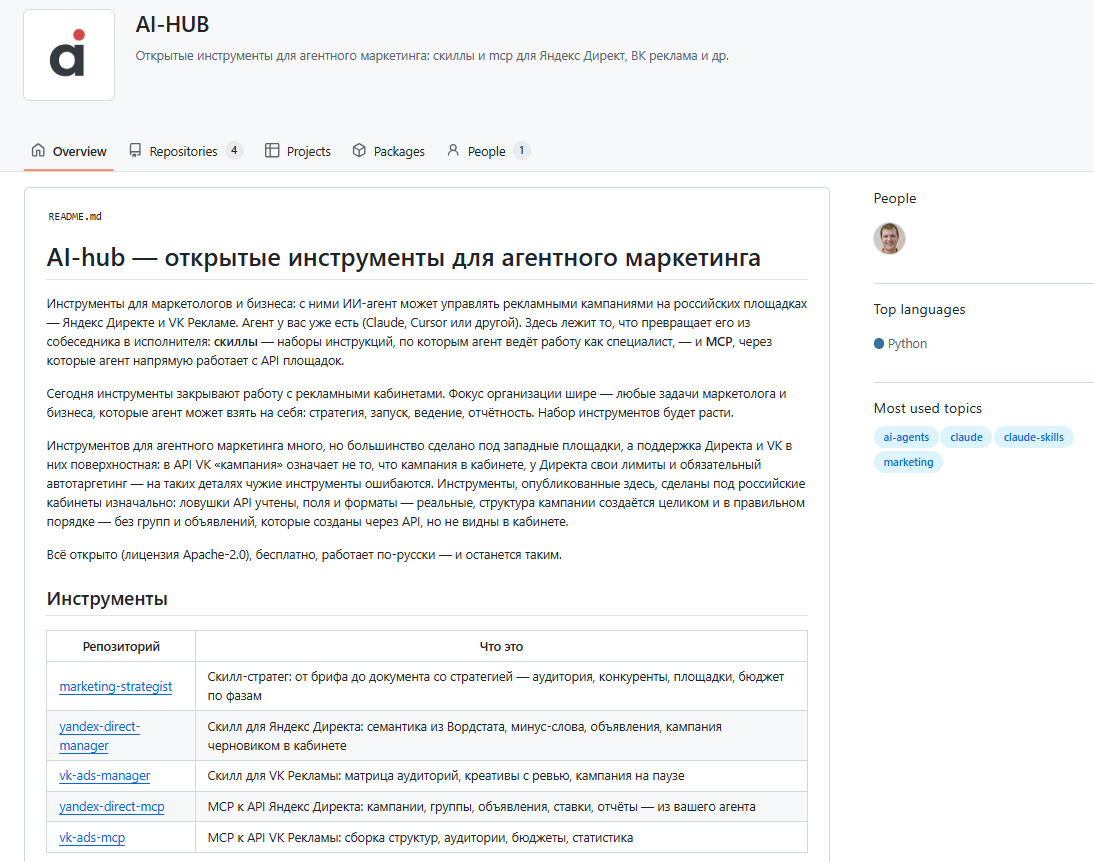The width and height of the screenshot is (1094, 862).
Task: Click the blue Python language color dot
Action: pos(879,343)
